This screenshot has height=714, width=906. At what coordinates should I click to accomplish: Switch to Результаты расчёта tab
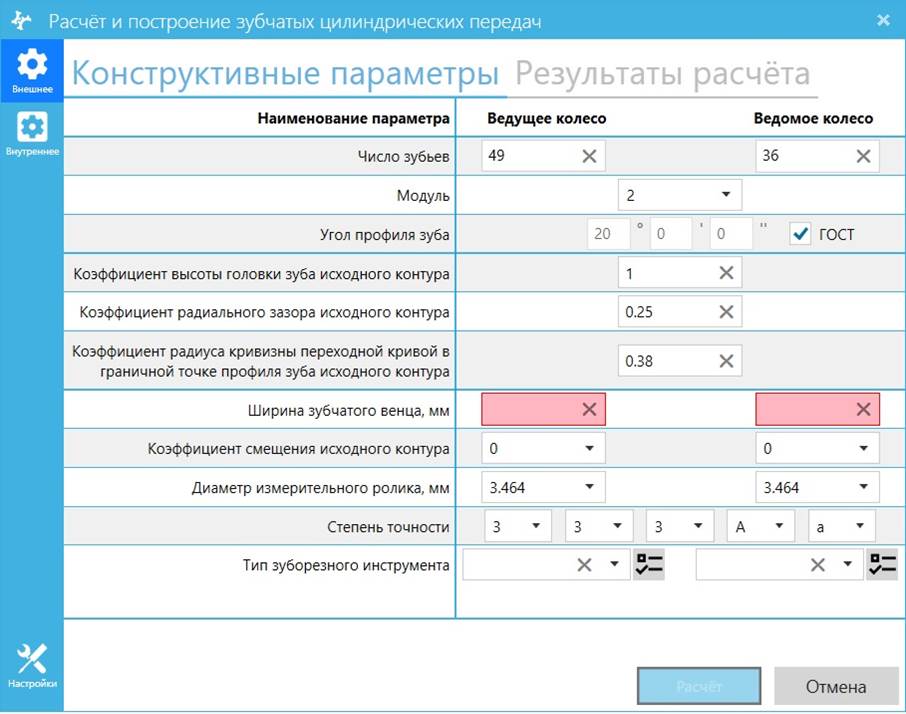pos(662,75)
